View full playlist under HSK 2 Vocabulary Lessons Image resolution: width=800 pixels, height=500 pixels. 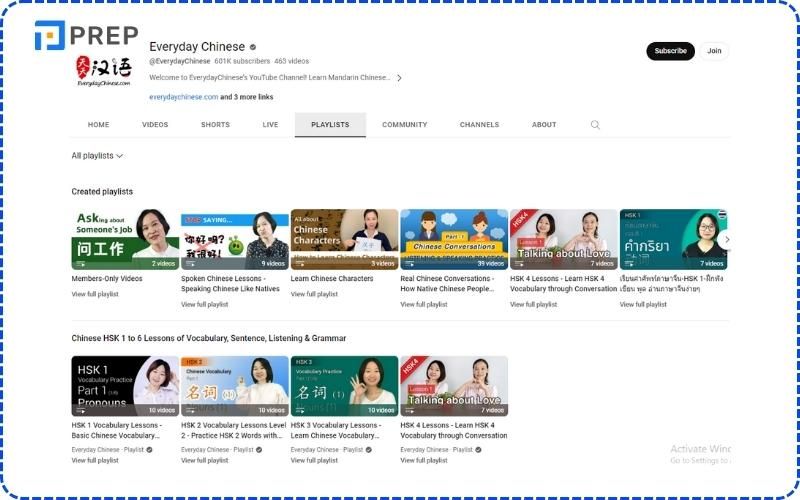(205, 460)
